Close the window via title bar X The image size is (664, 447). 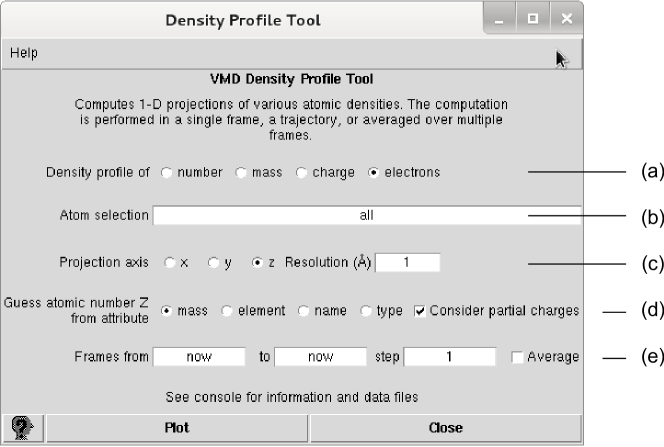(x=567, y=19)
